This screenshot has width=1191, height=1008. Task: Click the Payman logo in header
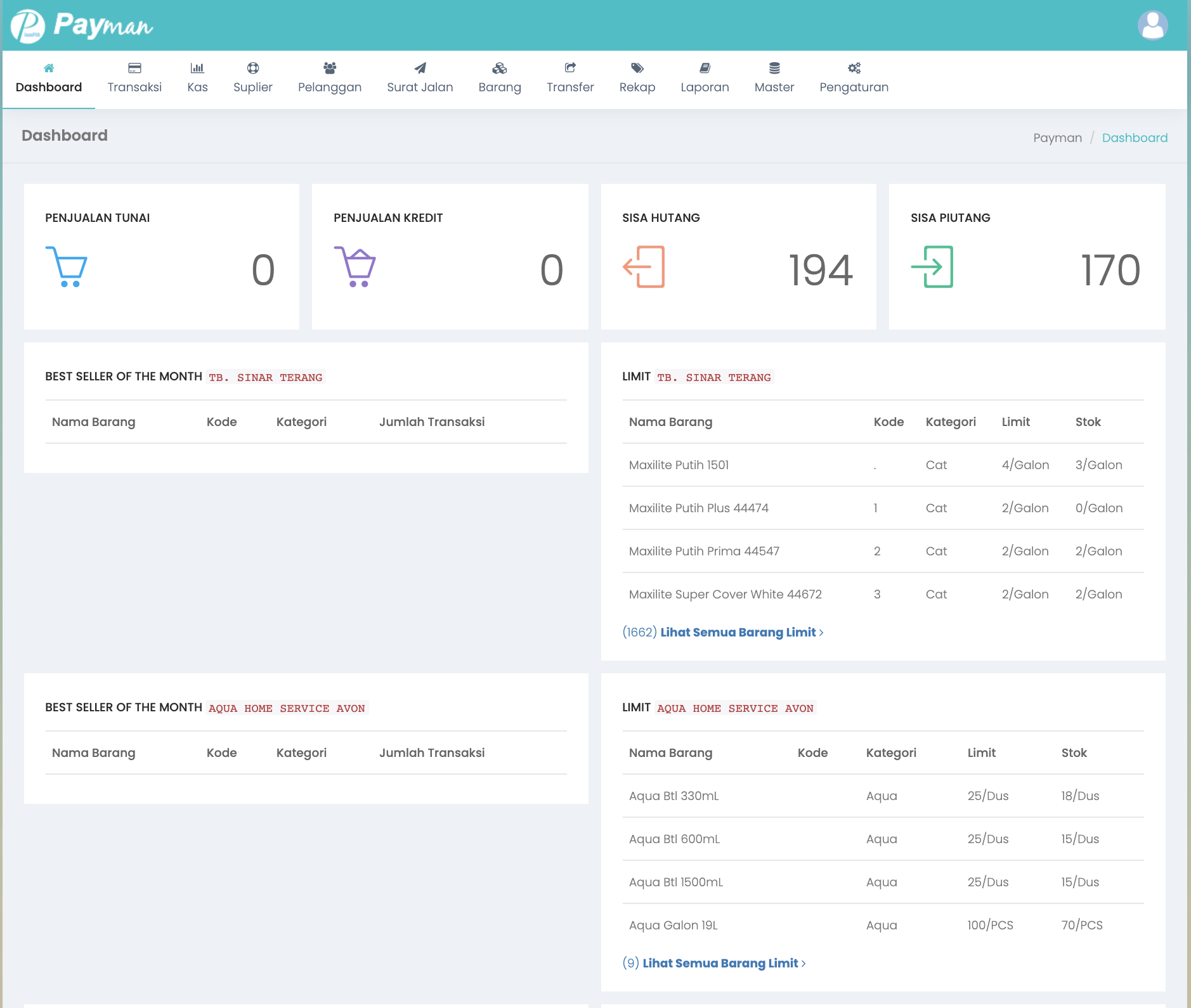click(82, 26)
